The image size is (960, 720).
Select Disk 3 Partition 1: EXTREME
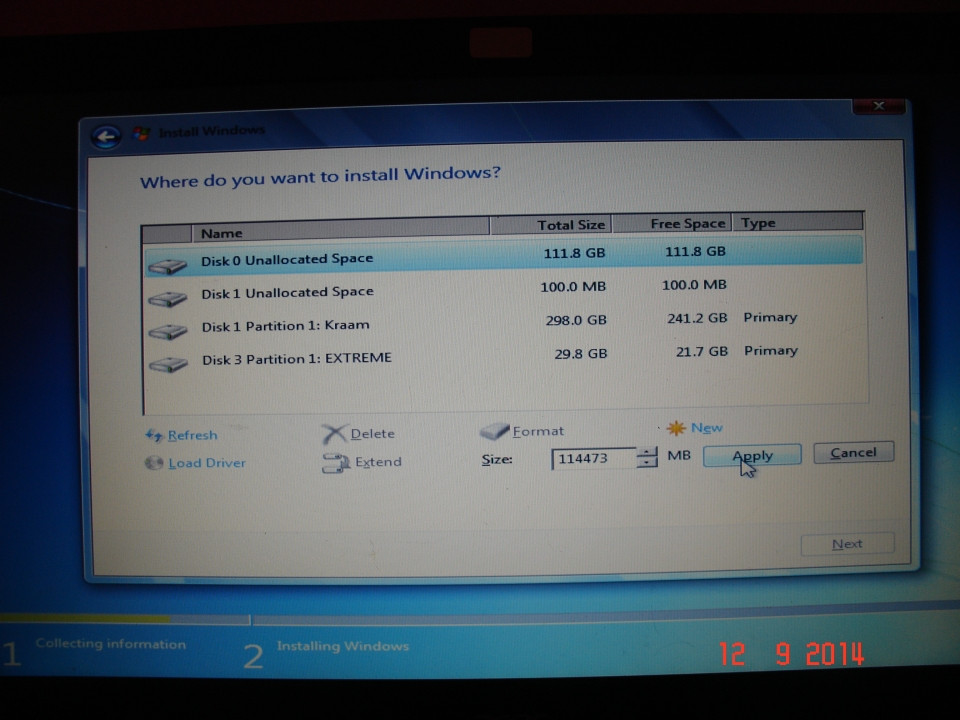(x=506, y=356)
